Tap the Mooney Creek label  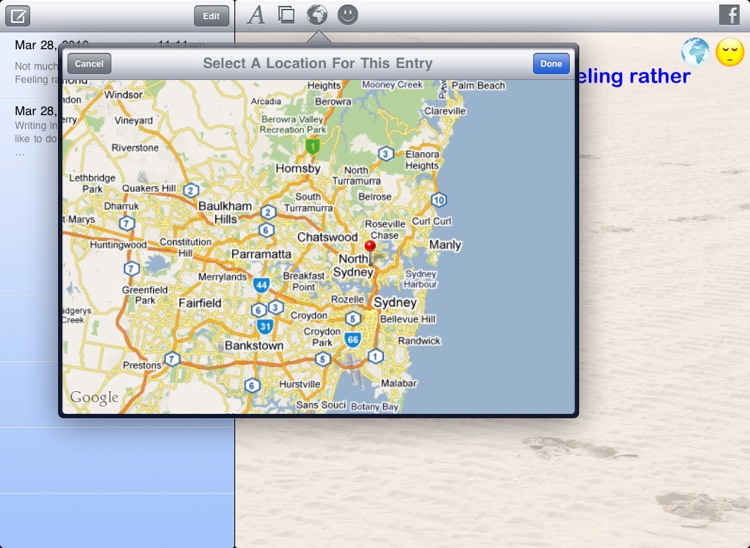[392, 85]
